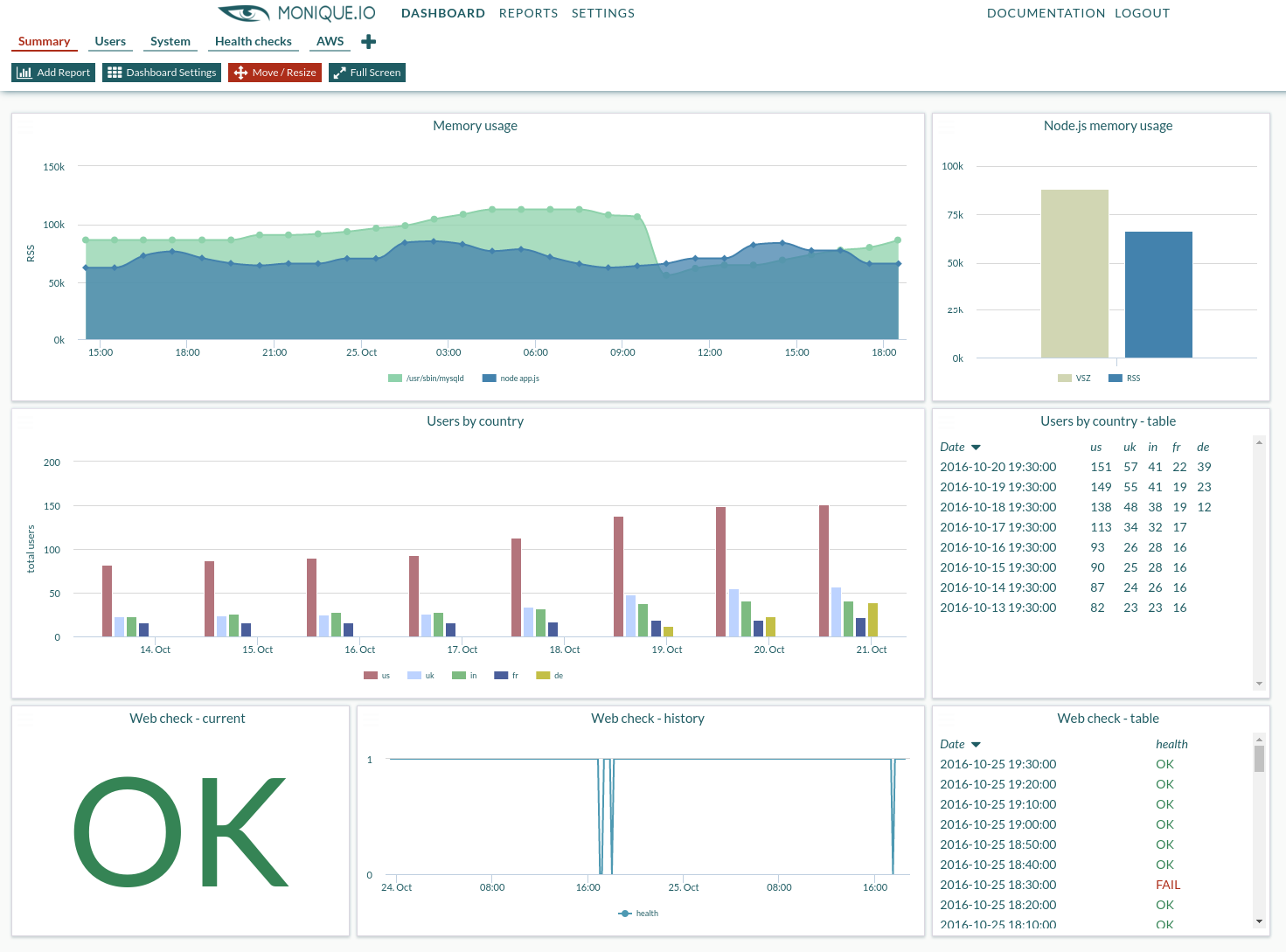Open the Reports menu item
The image size is (1286, 952).
tap(528, 13)
